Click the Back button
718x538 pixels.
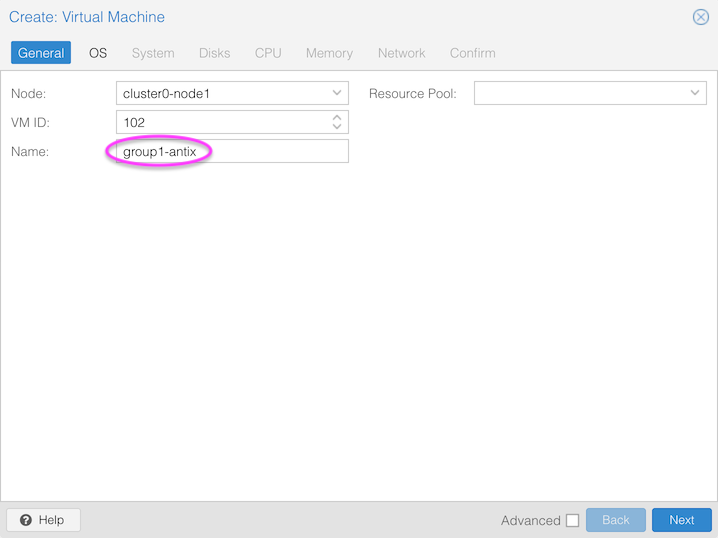[615, 520]
